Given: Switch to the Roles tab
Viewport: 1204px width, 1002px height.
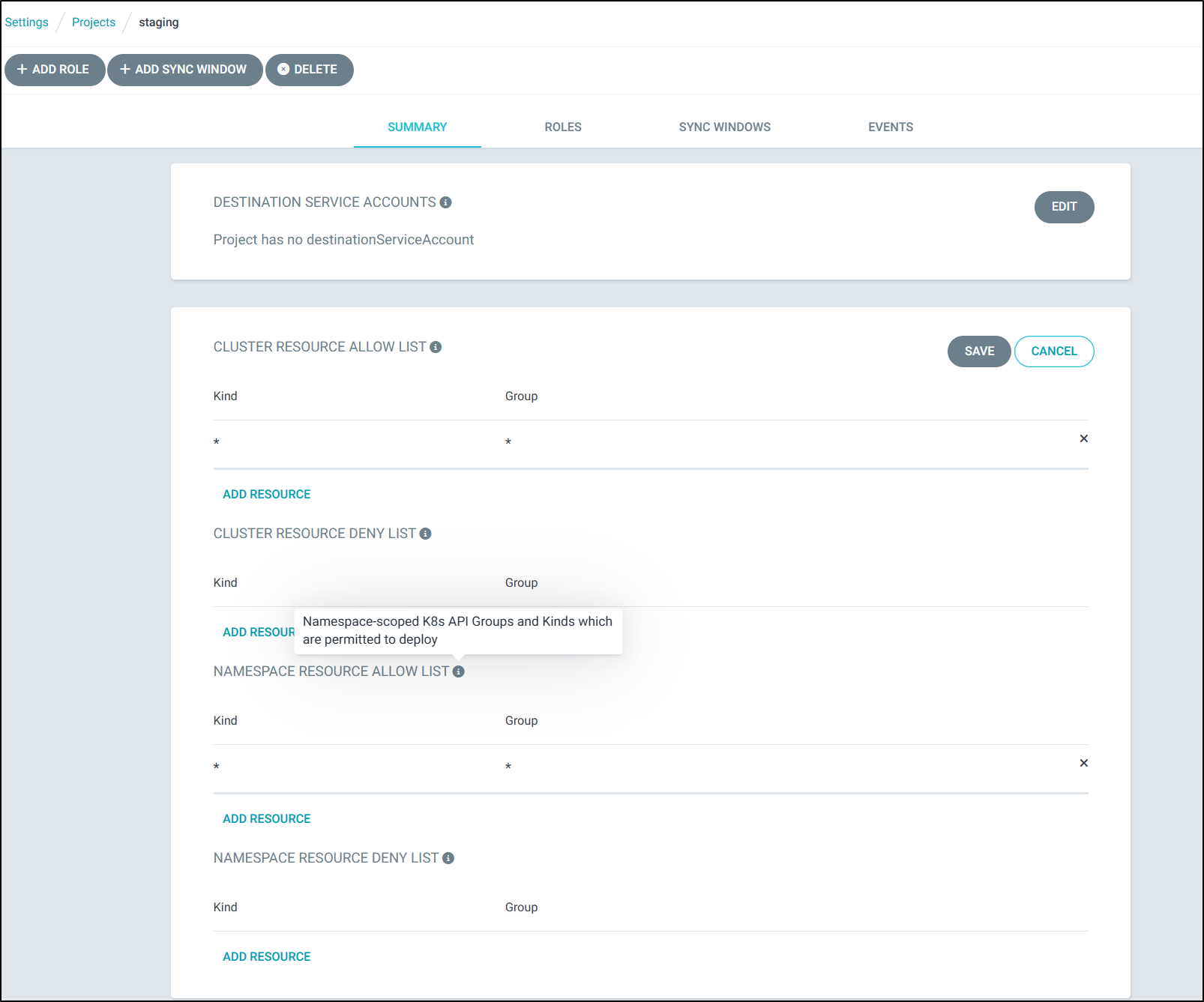Looking at the screenshot, I should pos(562,127).
